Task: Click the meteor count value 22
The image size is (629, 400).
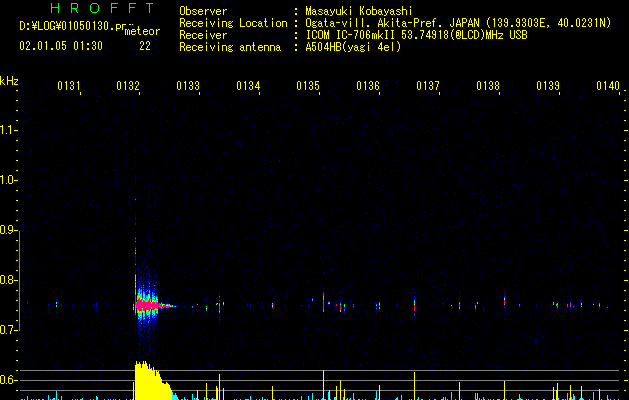Action: pyautogui.click(x=145, y=46)
